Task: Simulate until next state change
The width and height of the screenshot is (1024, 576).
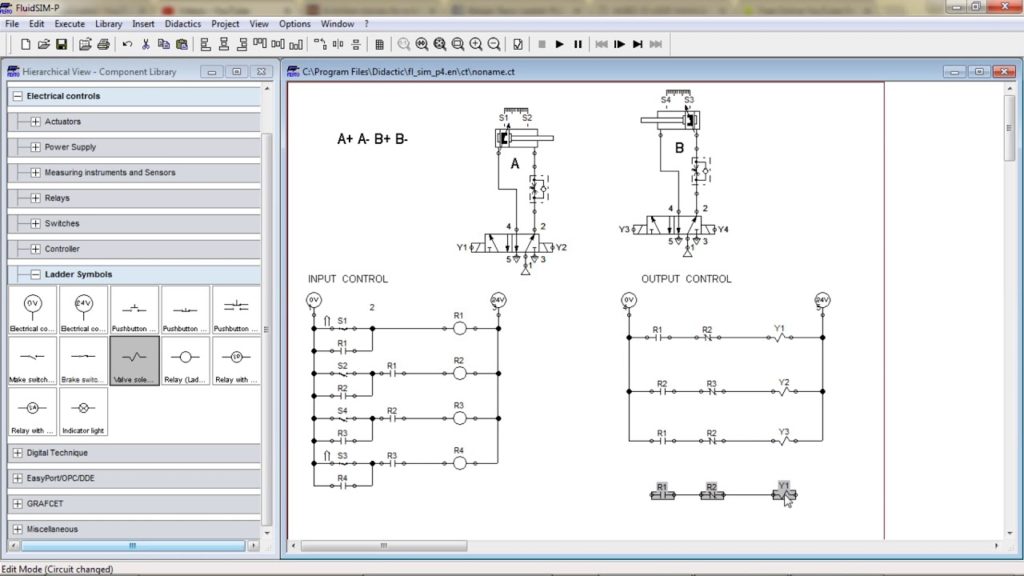Action: [x=638, y=44]
